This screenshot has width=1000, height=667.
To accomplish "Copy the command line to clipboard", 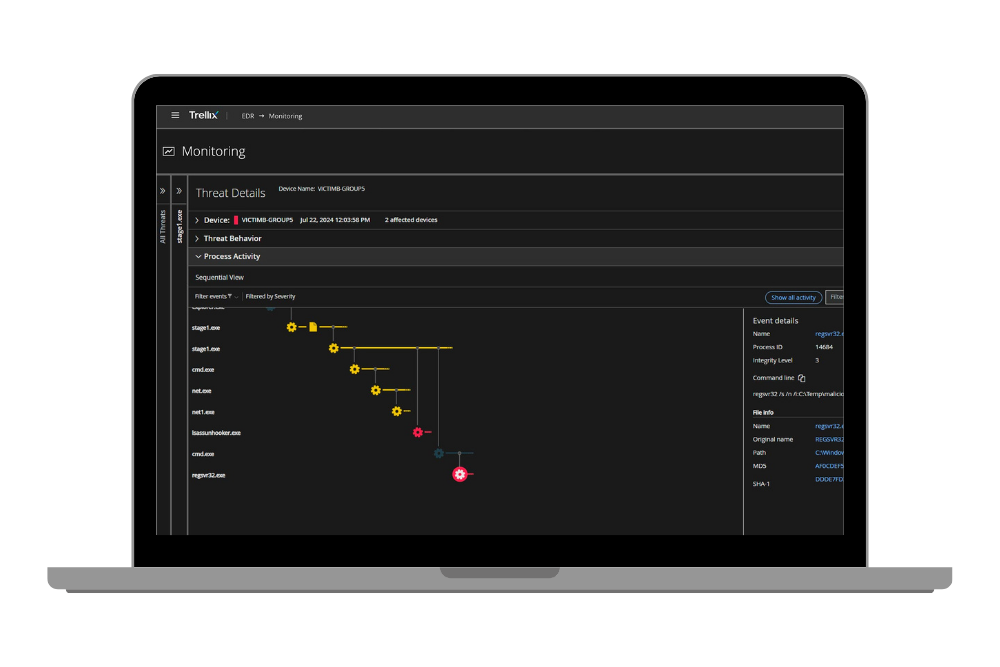I will click(x=802, y=378).
